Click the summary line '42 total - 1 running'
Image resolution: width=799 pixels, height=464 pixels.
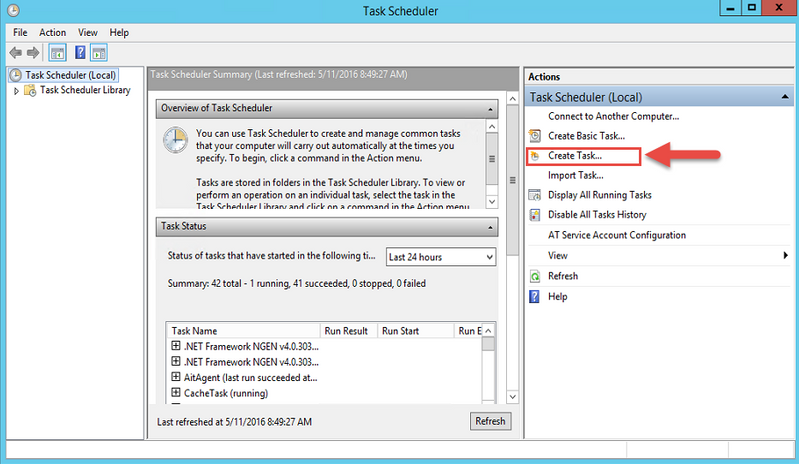297,283
